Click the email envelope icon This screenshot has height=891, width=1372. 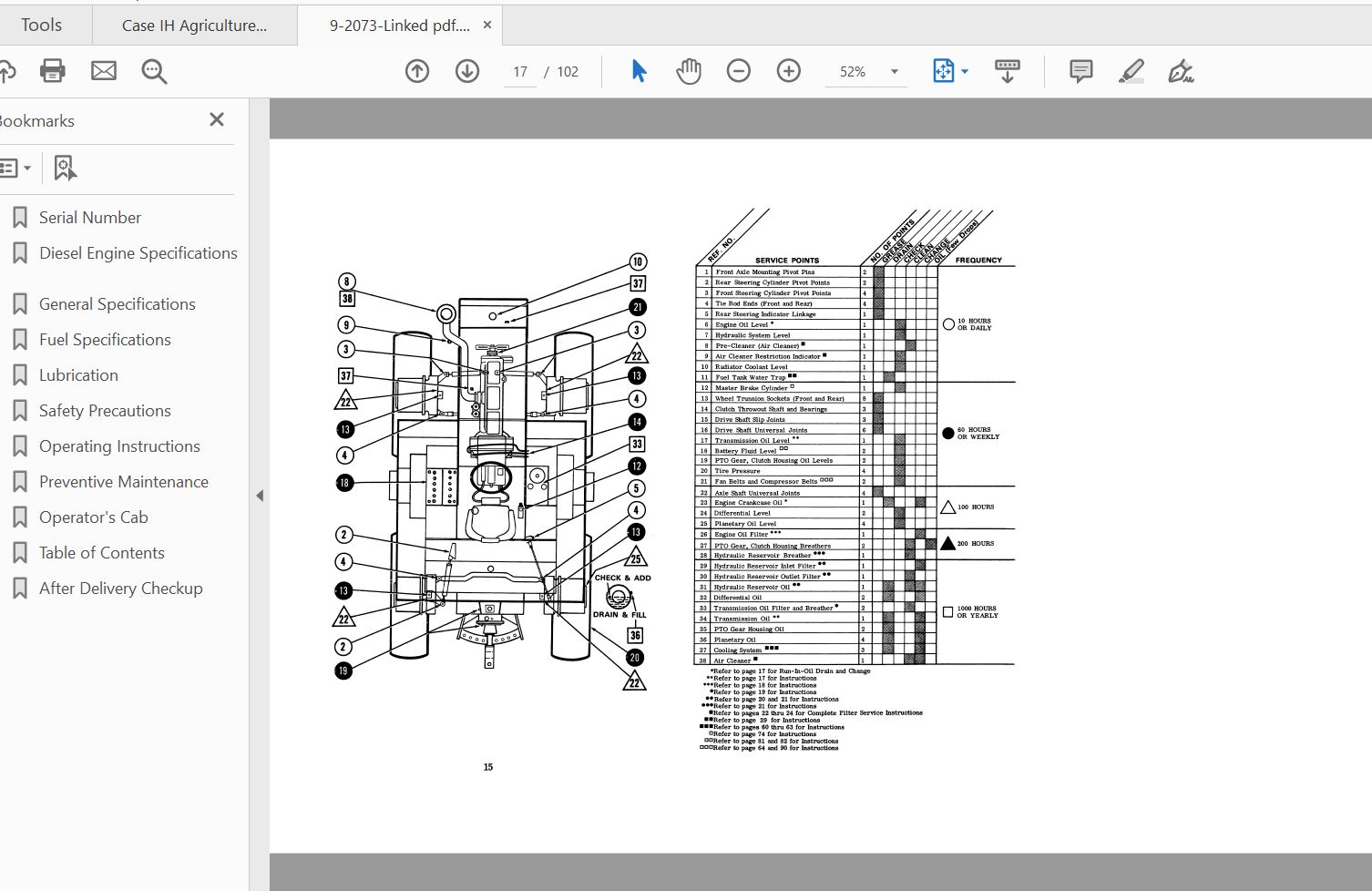(104, 71)
